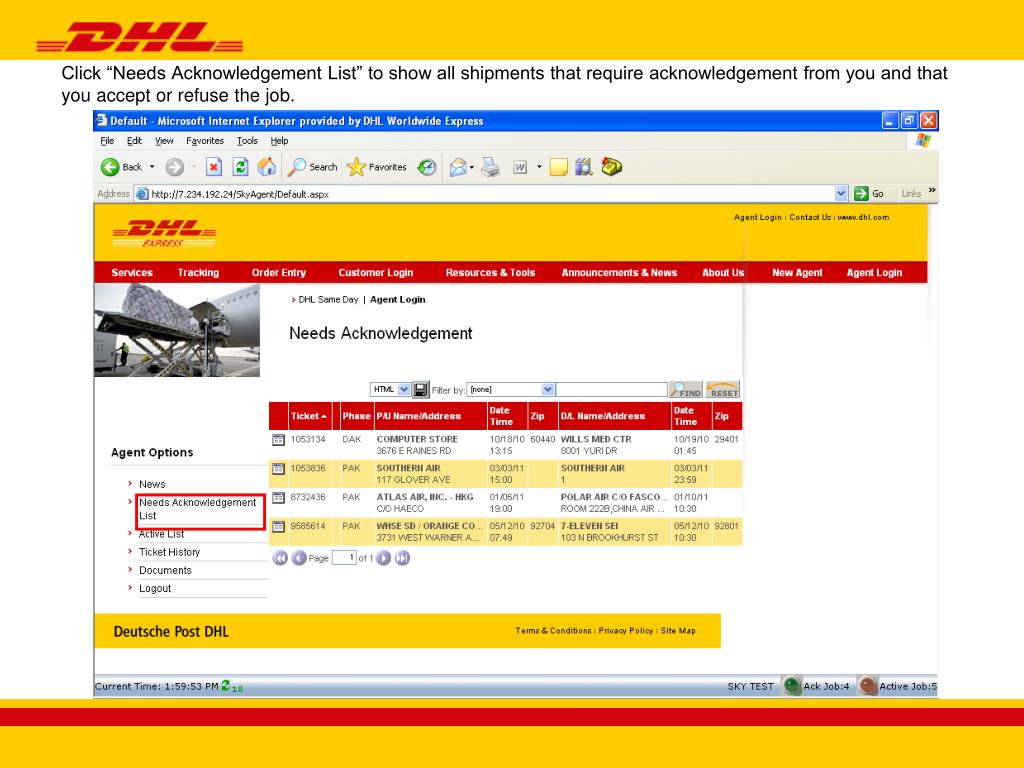The width and height of the screenshot is (1024, 768).
Task: Click the page number input box
Action: coord(344,558)
